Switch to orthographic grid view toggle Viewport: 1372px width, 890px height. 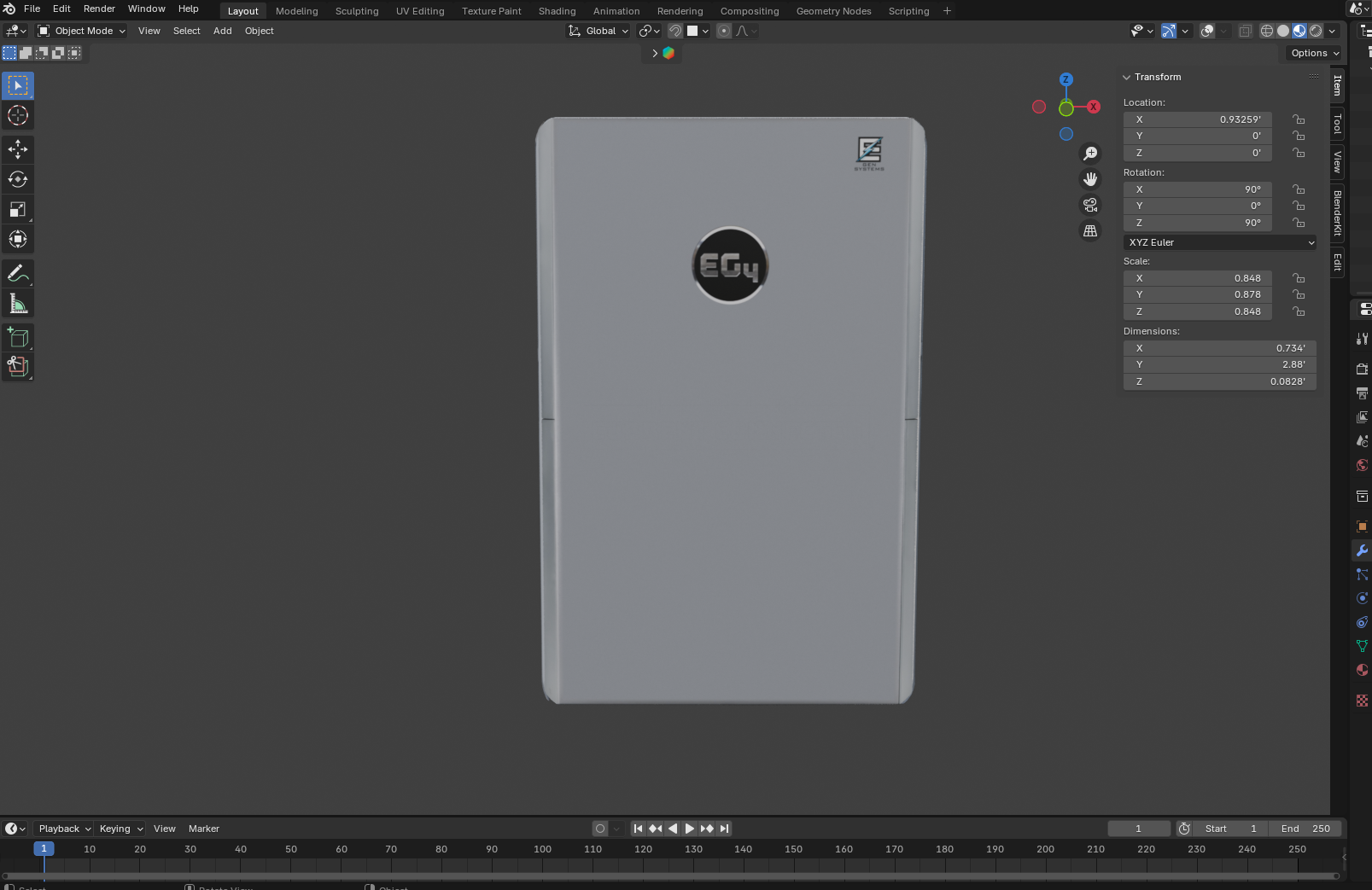[1090, 231]
